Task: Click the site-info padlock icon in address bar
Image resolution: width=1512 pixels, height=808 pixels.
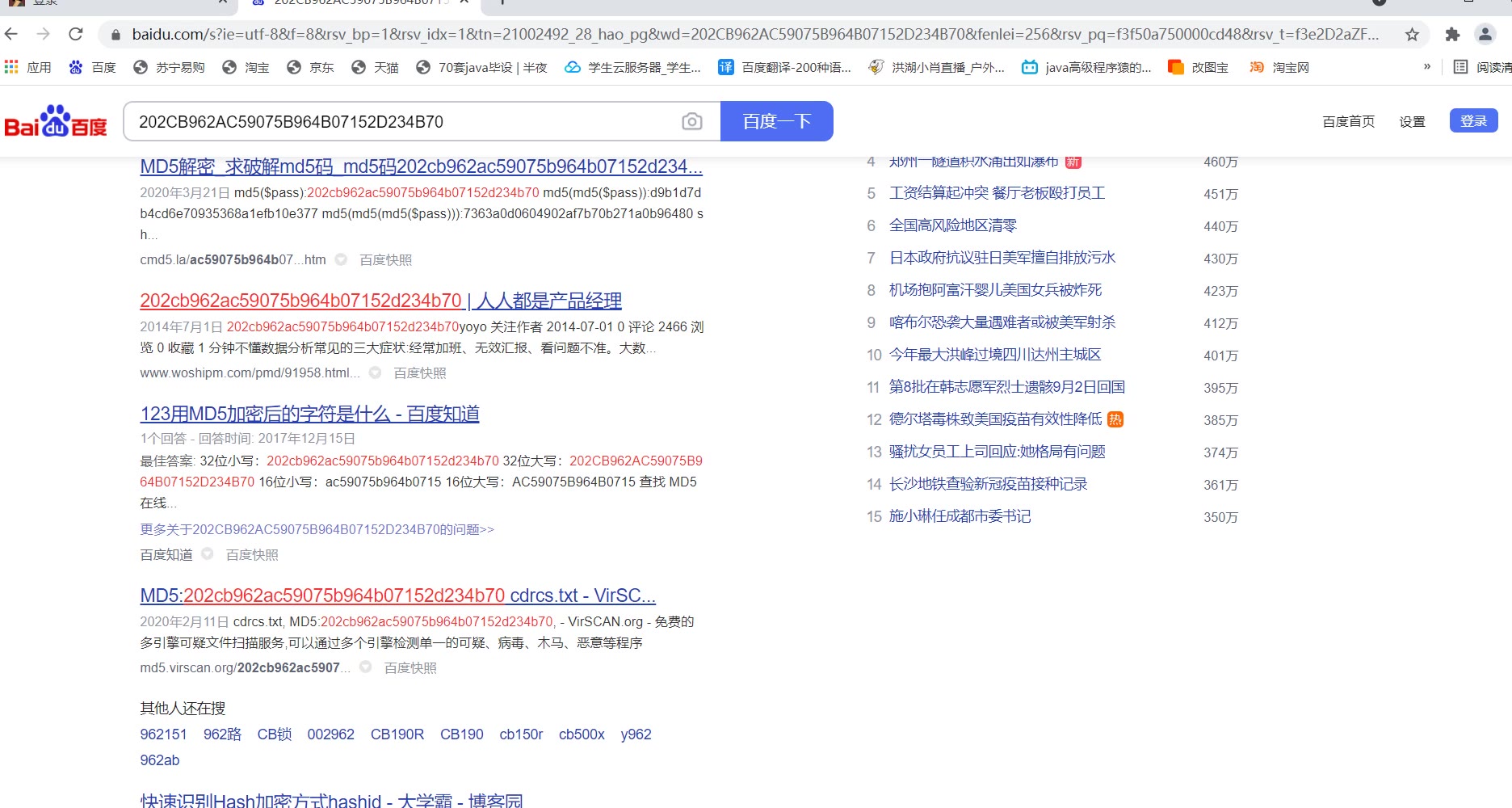Action: pos(115,34)
